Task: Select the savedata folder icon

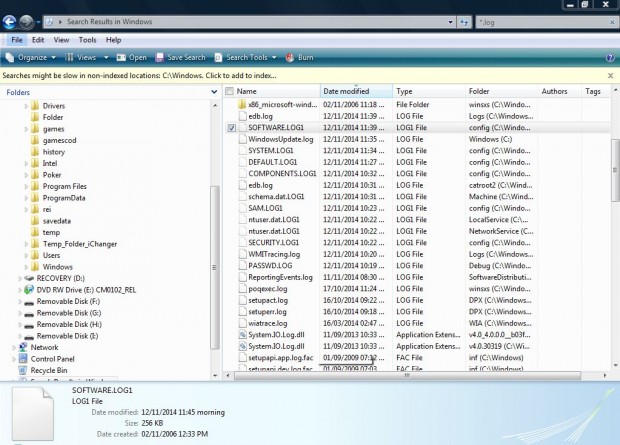Action: click(35, 221)
